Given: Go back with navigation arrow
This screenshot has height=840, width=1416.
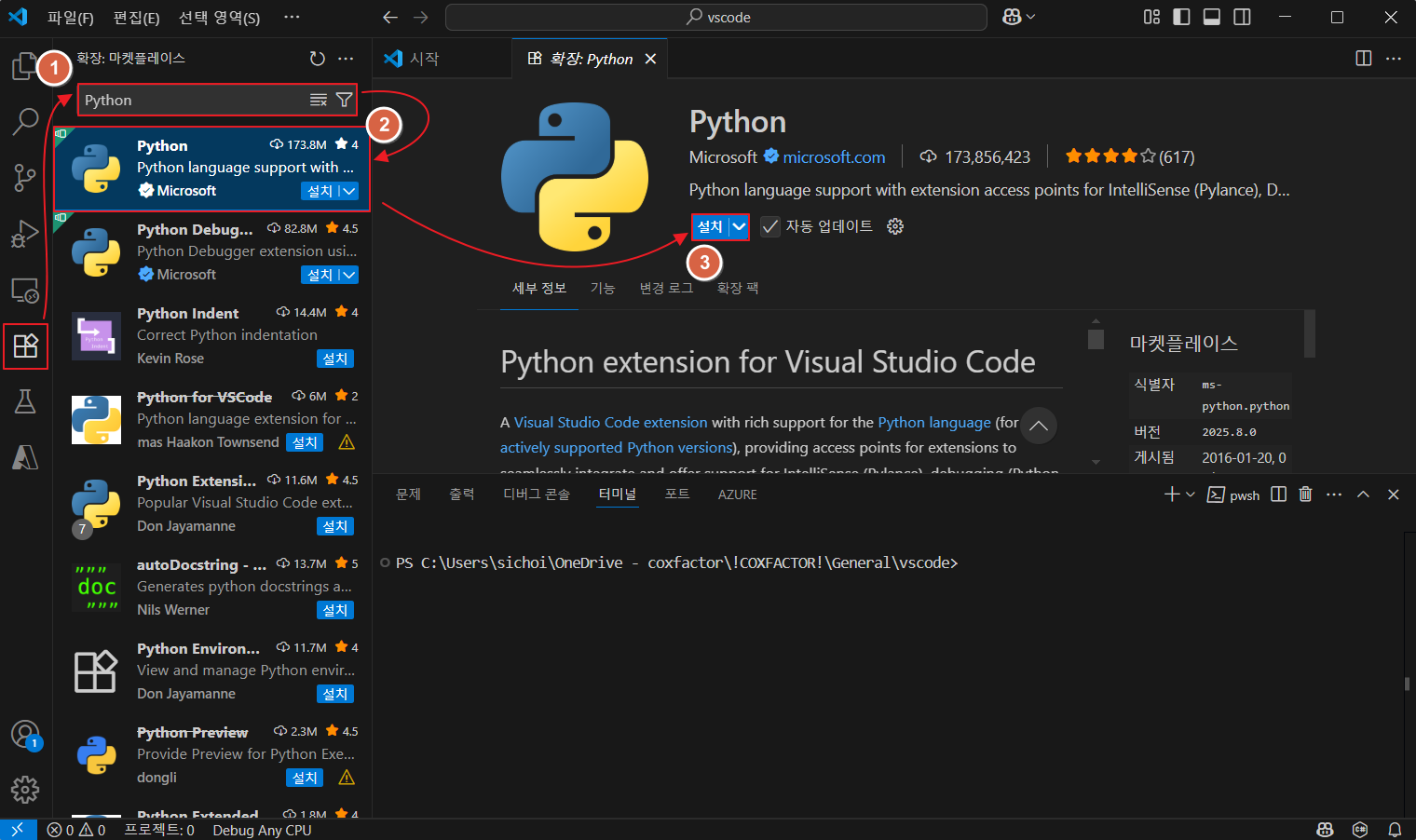Looking at the screenshot, I should pyautogui.click(x=390, y=18).
